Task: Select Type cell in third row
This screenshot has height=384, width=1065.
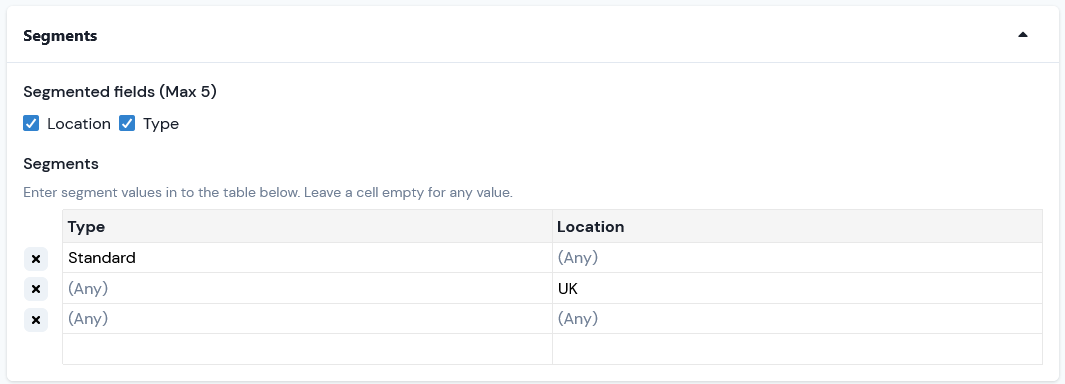Action: [x=308, y=319]
